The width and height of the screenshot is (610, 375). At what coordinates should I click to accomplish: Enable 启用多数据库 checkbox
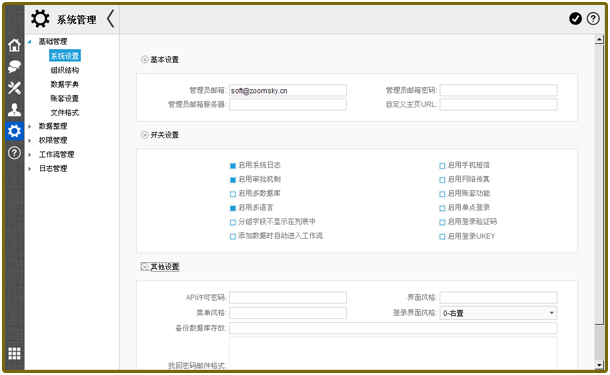pos(233,194)
